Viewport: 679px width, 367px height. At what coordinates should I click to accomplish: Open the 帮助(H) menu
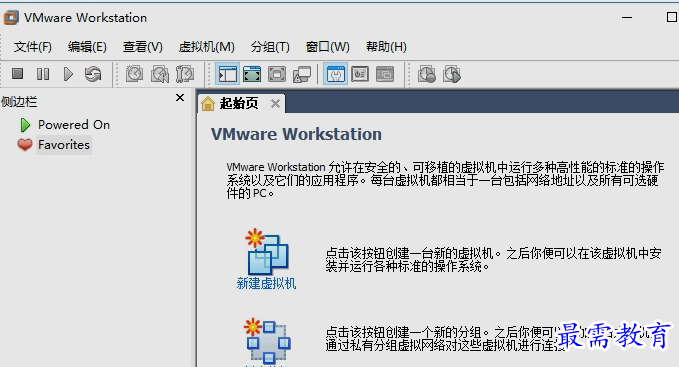pos(386,46)
